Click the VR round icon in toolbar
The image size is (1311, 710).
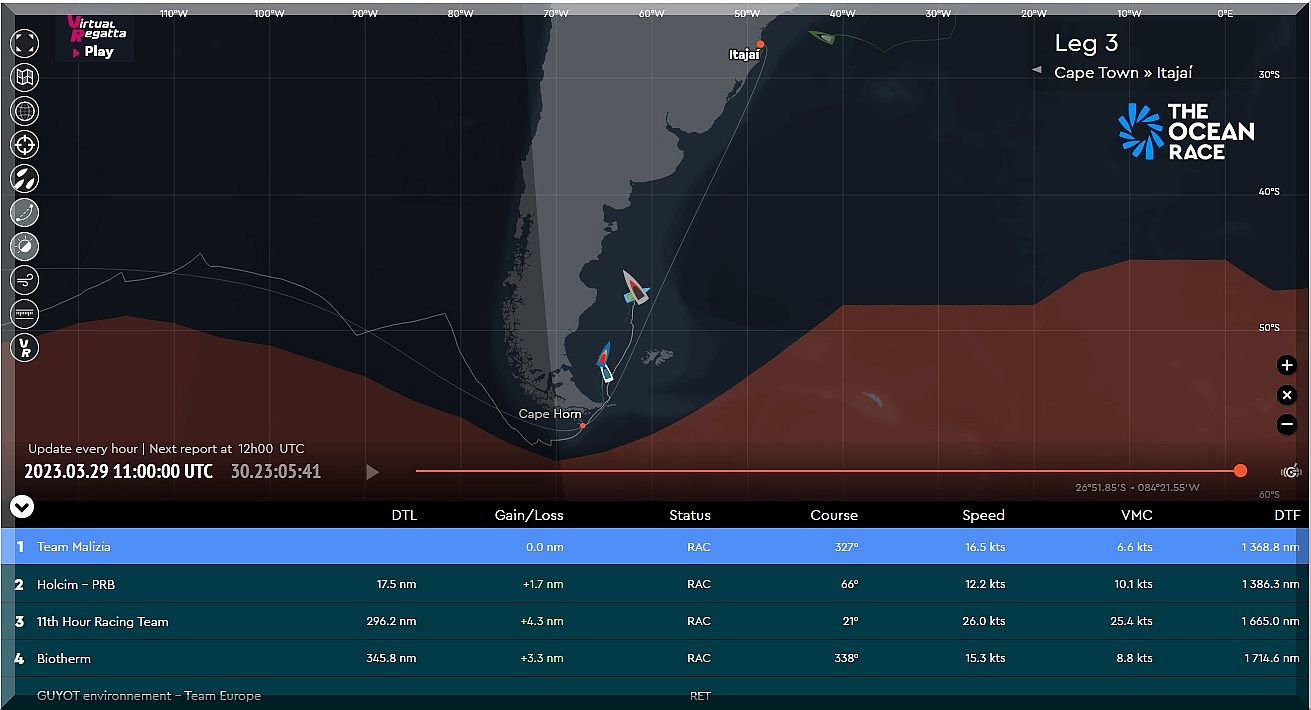(x=24, y=348)
